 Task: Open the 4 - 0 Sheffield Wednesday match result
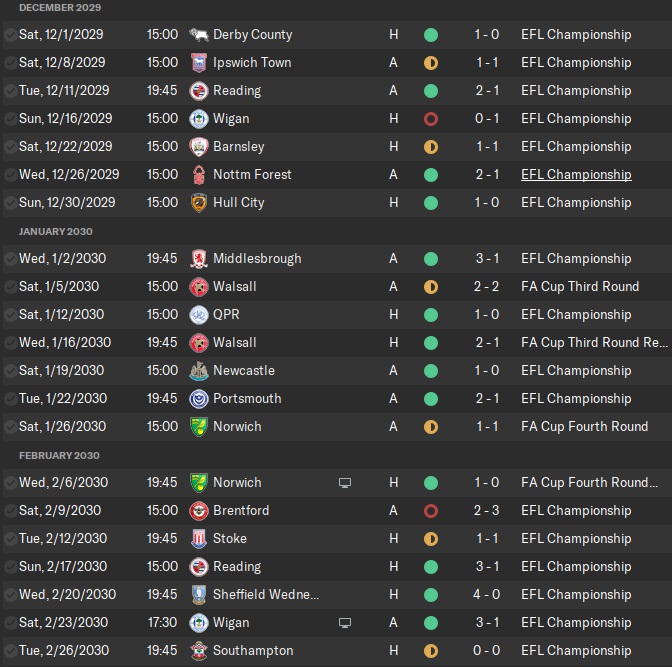488,594
